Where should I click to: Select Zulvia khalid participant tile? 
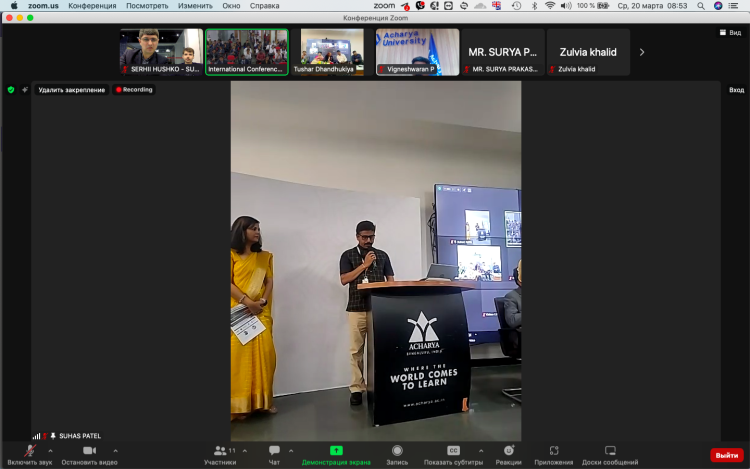(588, 52)
